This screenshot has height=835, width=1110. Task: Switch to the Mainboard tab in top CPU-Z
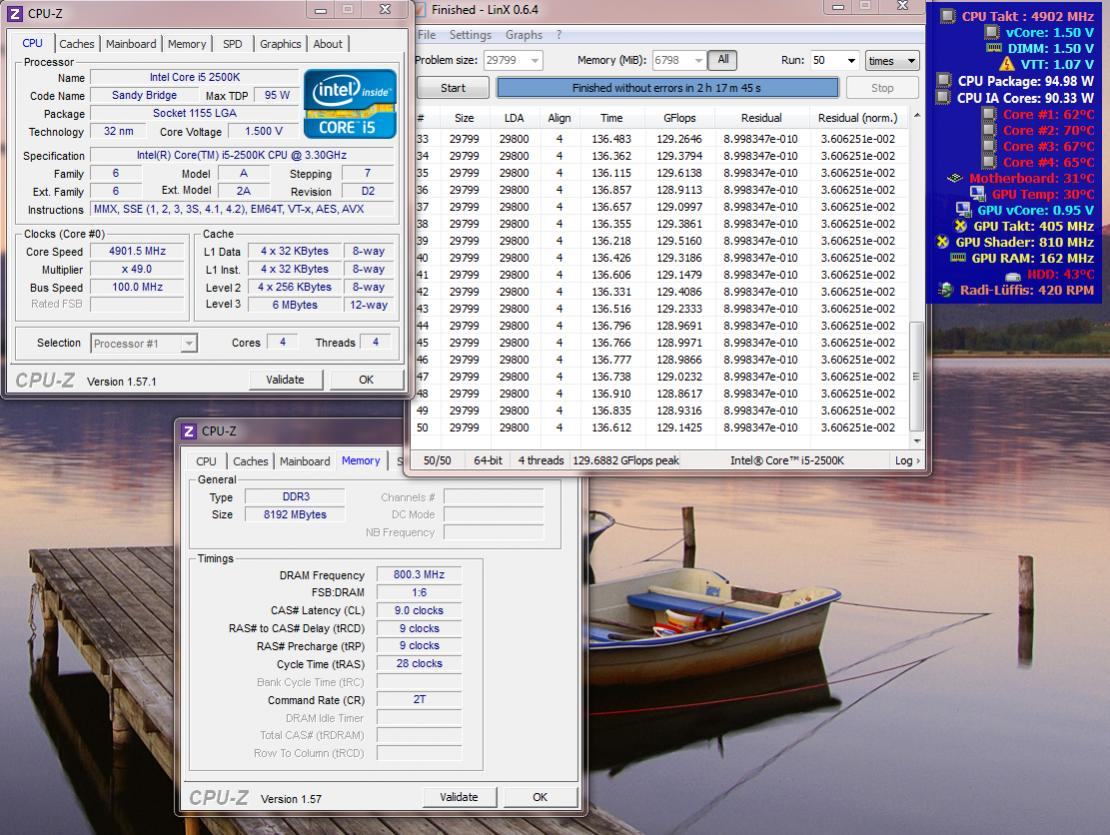point(131,44)
